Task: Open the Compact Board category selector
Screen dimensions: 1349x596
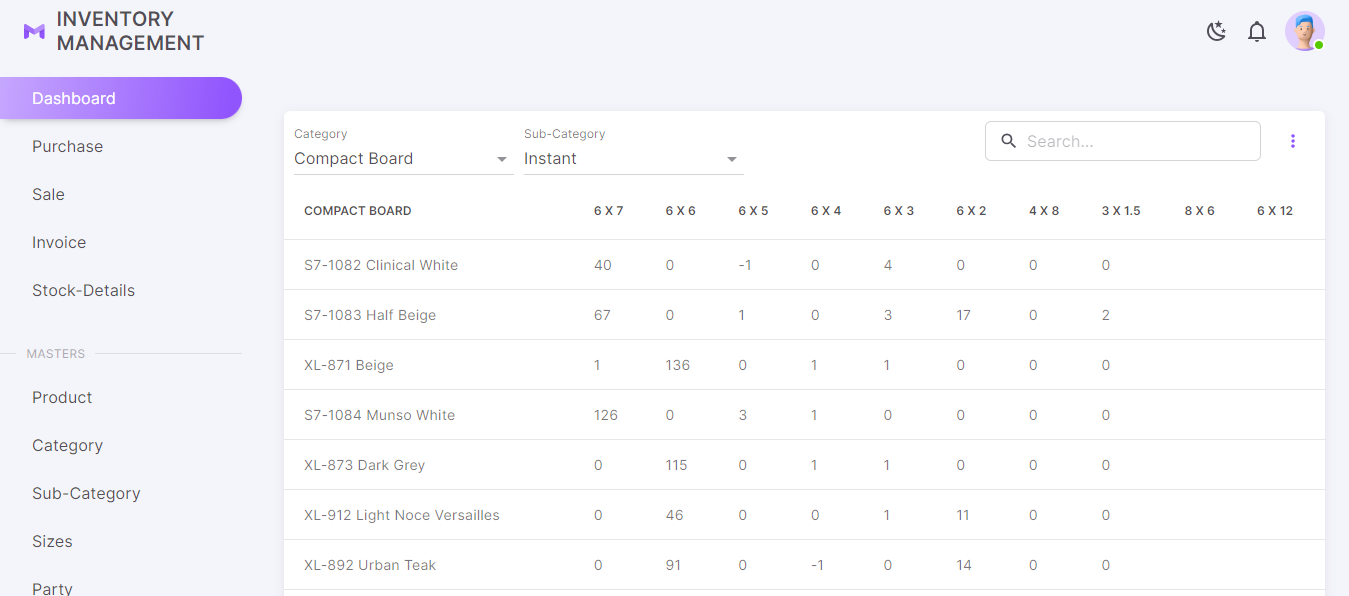Action: tap(404, 159)
